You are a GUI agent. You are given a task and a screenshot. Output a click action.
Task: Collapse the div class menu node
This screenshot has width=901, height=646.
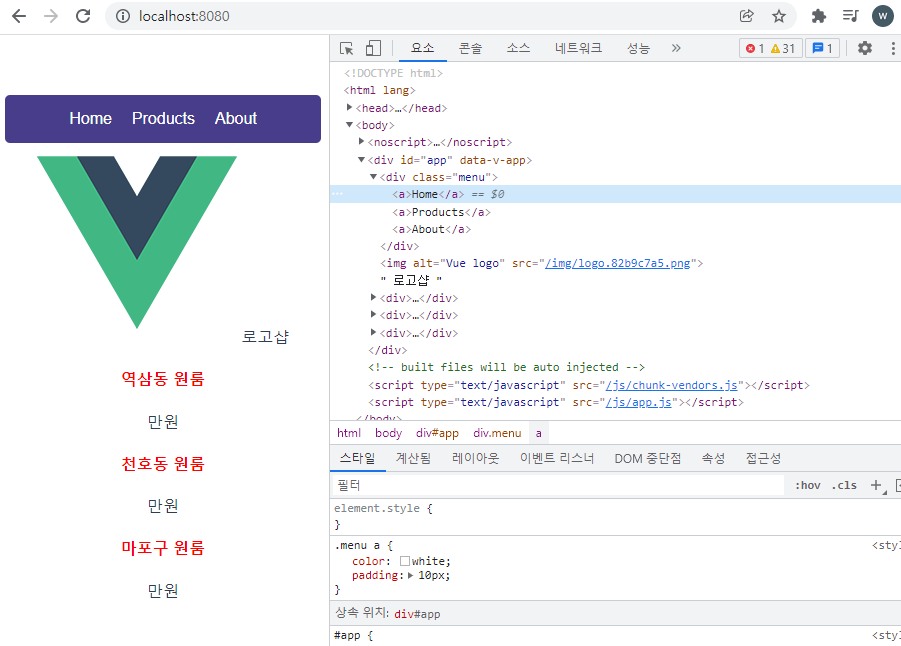(374, 177)
